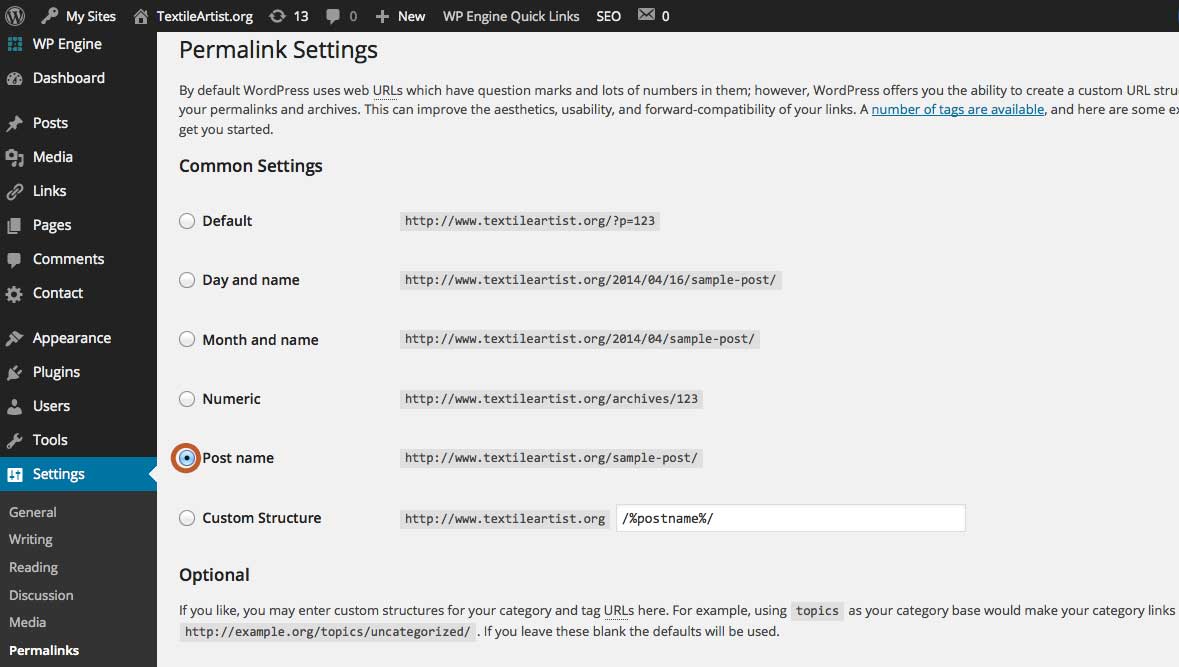Open Tools via its wrench icon
This screenshot has height=667, width=1179.
pos(14,441)
